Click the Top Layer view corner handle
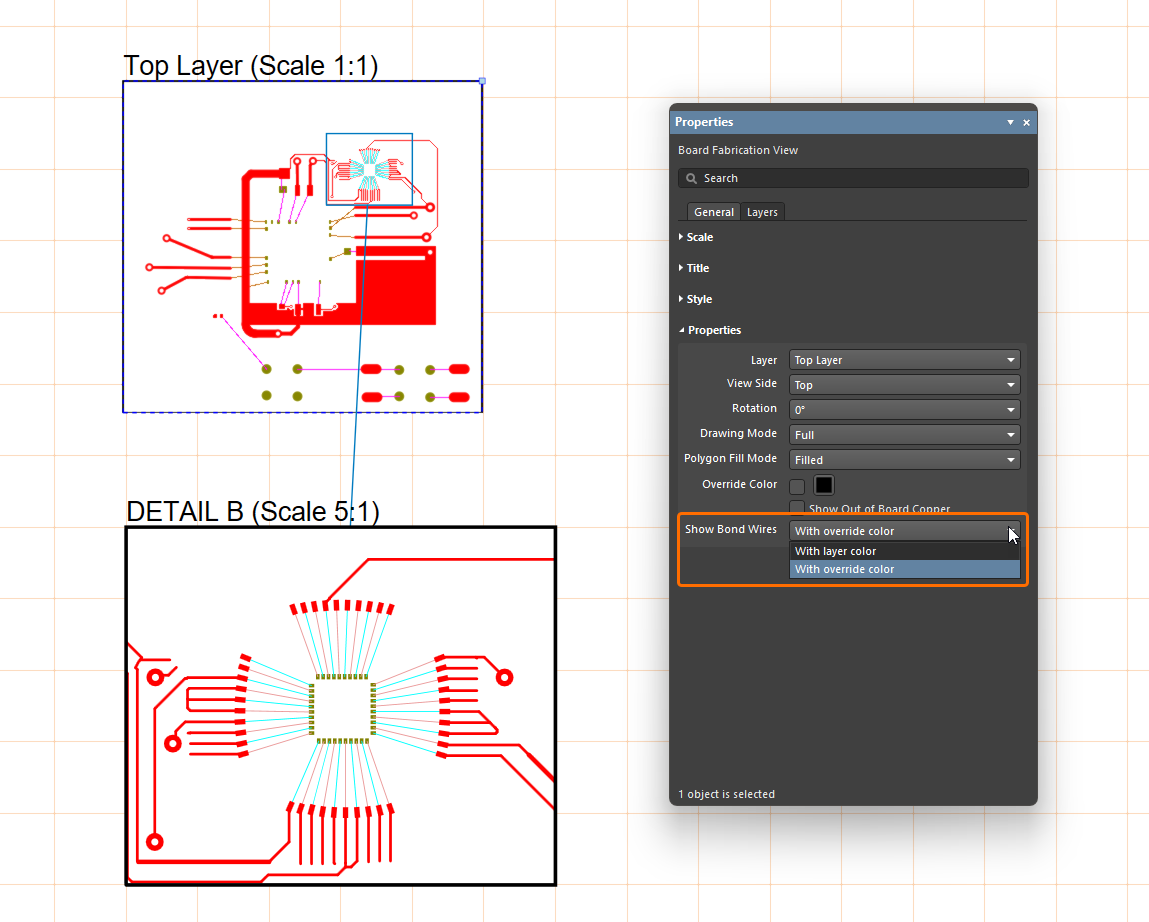 [x=482, y=81]
